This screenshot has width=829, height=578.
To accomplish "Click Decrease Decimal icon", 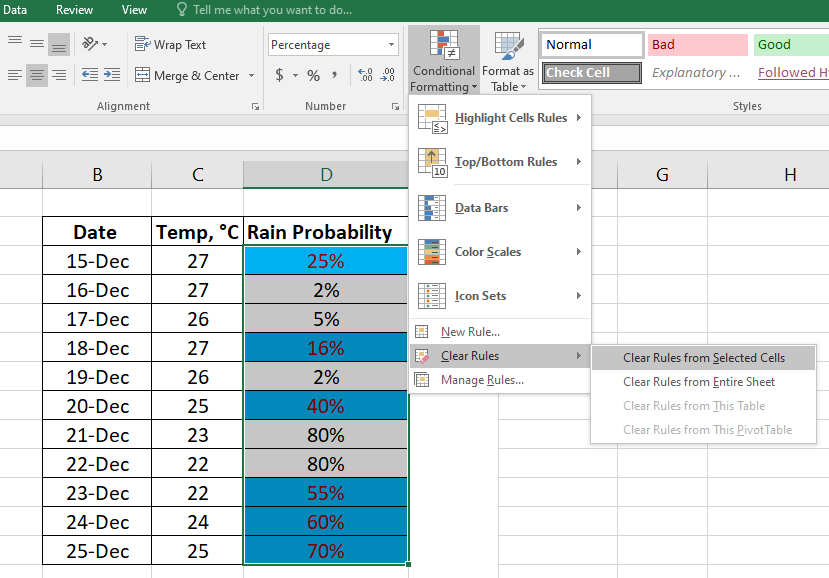I will click(x=388, y=76).
